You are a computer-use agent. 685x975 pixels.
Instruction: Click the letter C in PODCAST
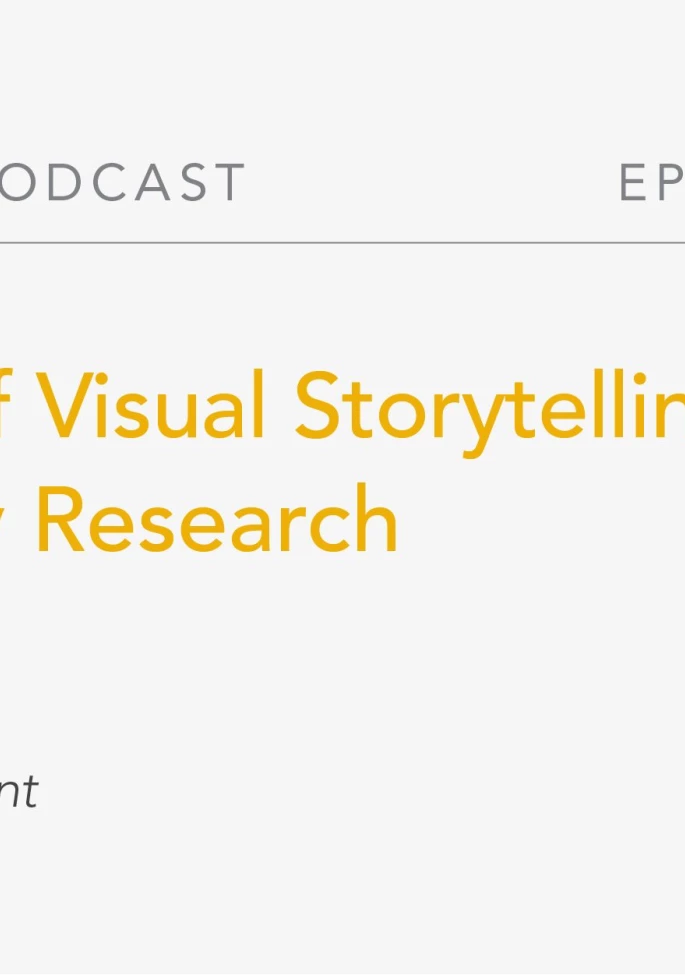109,183
